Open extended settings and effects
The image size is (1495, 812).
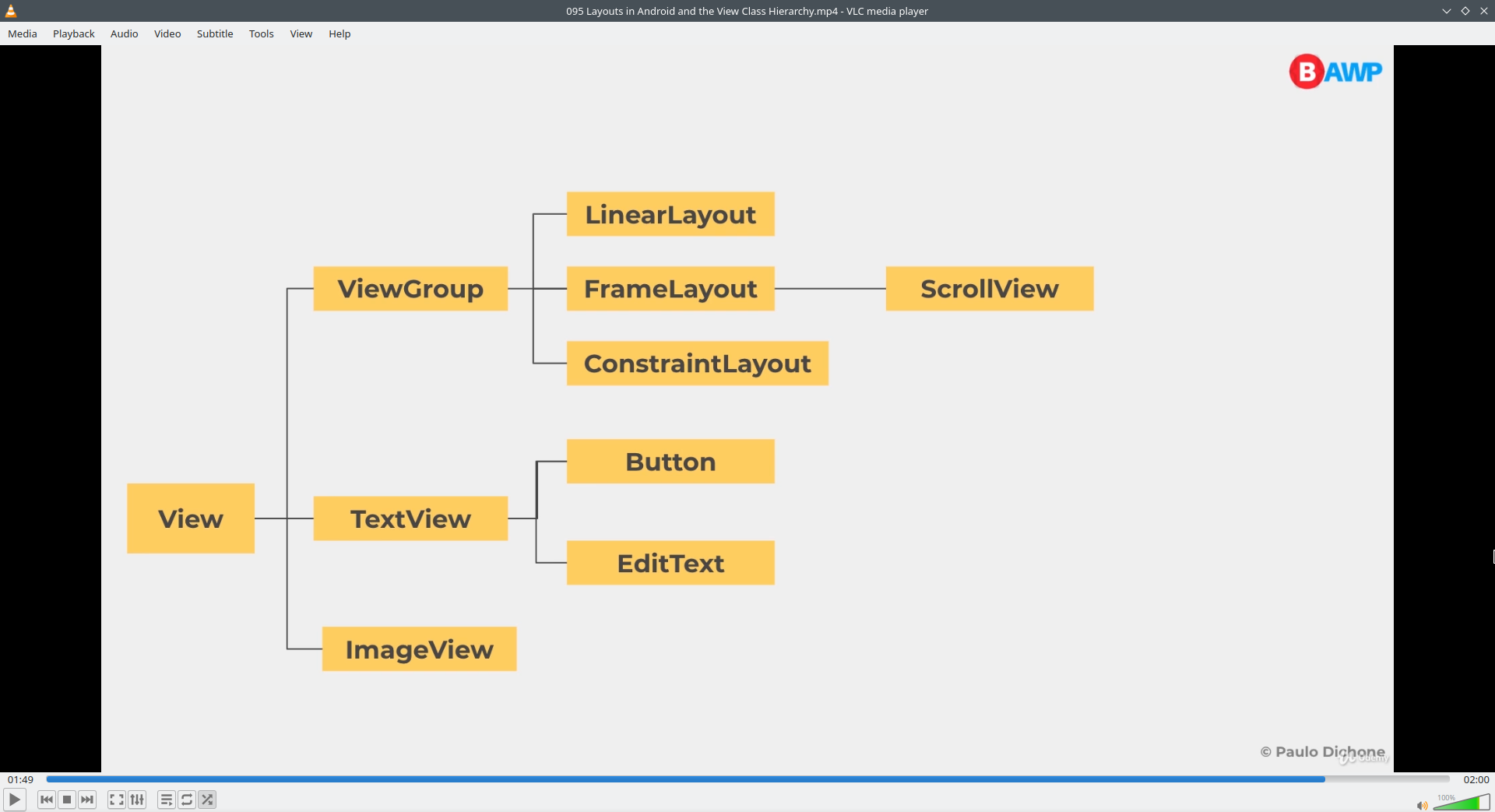(x=137, y=800)
